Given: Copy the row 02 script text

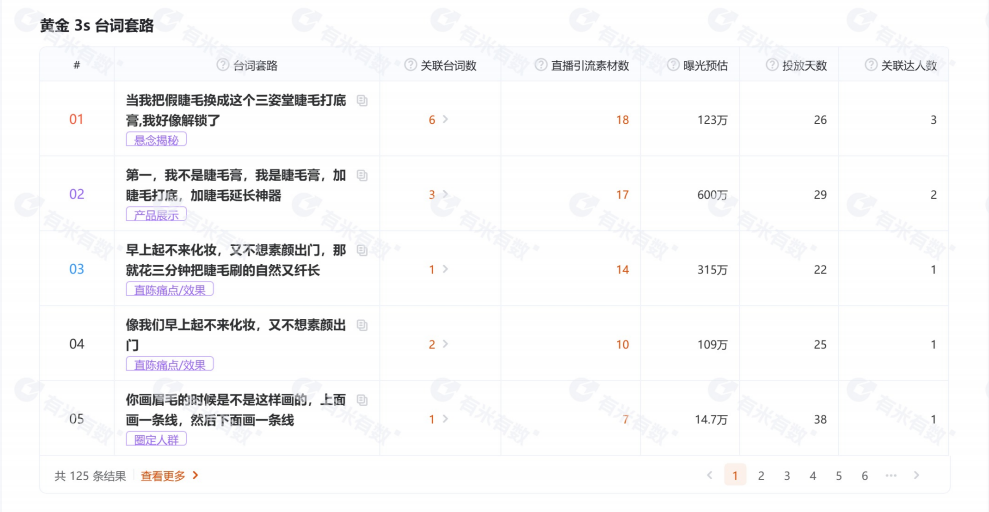Looking at the screenshot, I should [x=362, y=175].
